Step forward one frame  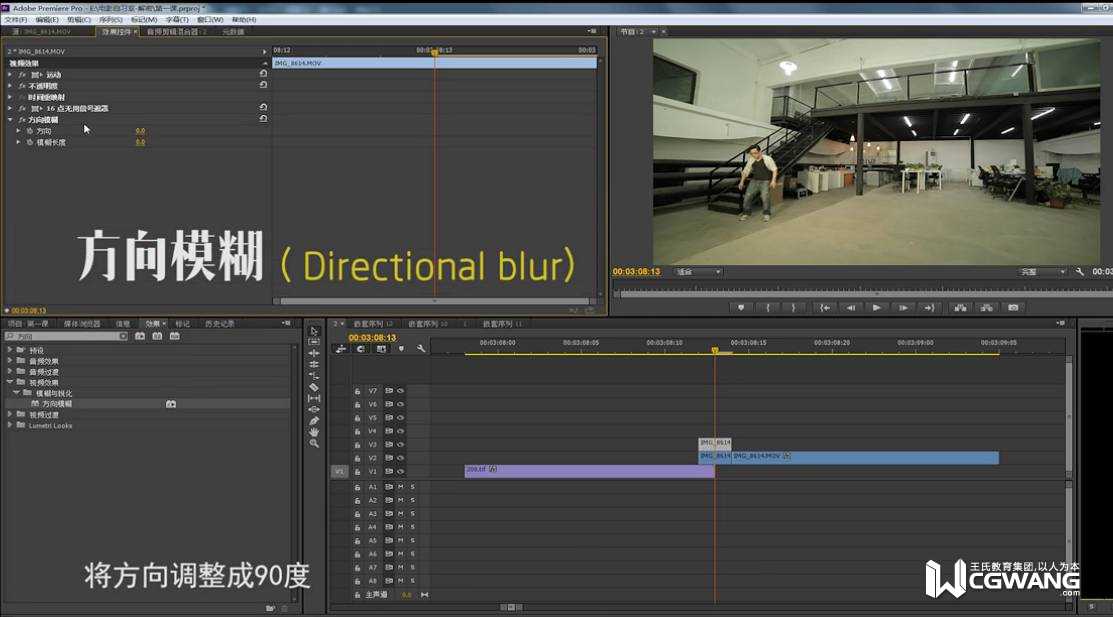[x=903, y=307]
